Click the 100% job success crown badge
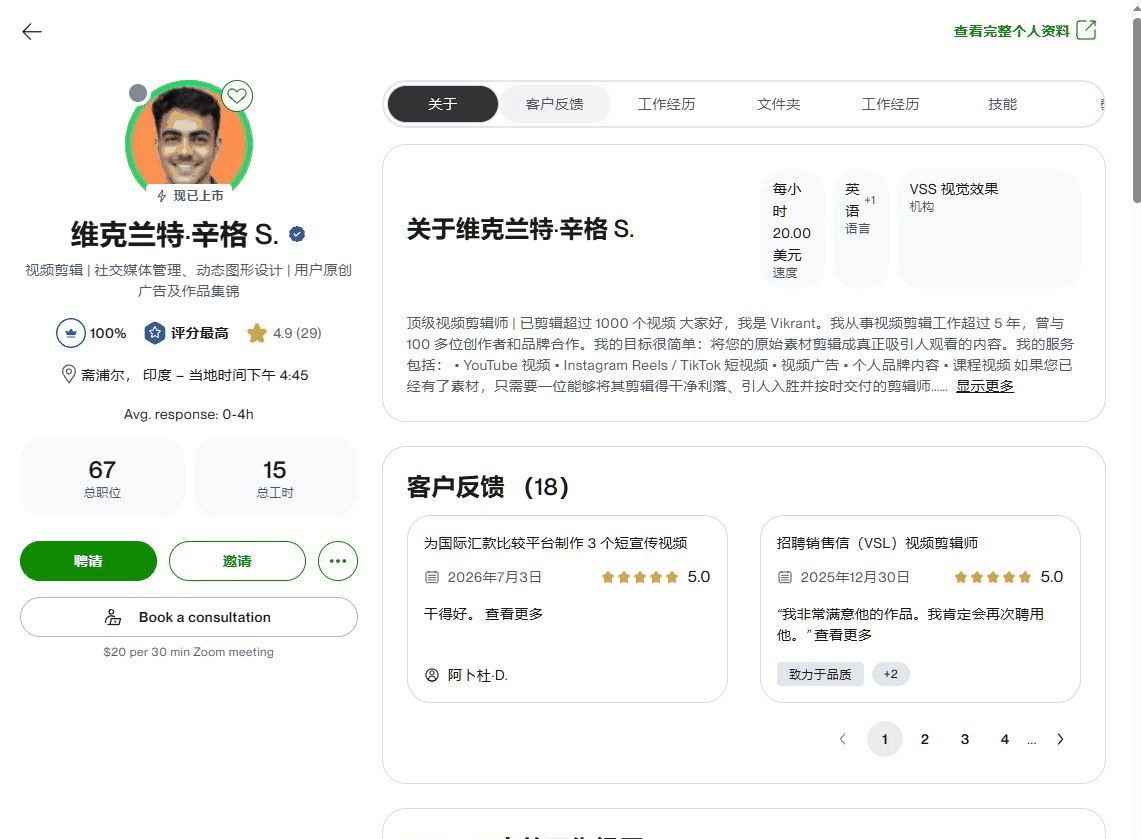Screen dimensions: 1141x839 (x=71, y=333)
